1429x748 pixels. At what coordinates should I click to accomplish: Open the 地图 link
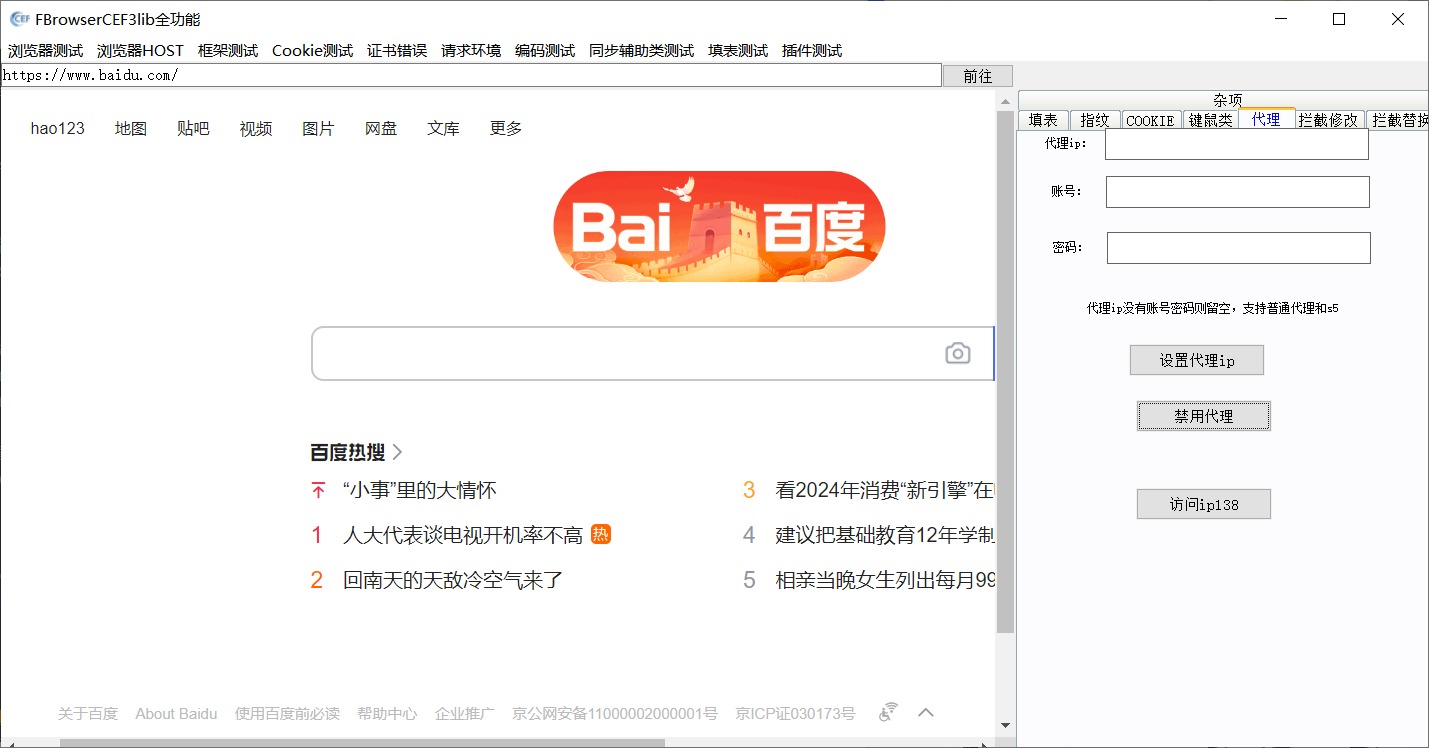coord(131,128)
